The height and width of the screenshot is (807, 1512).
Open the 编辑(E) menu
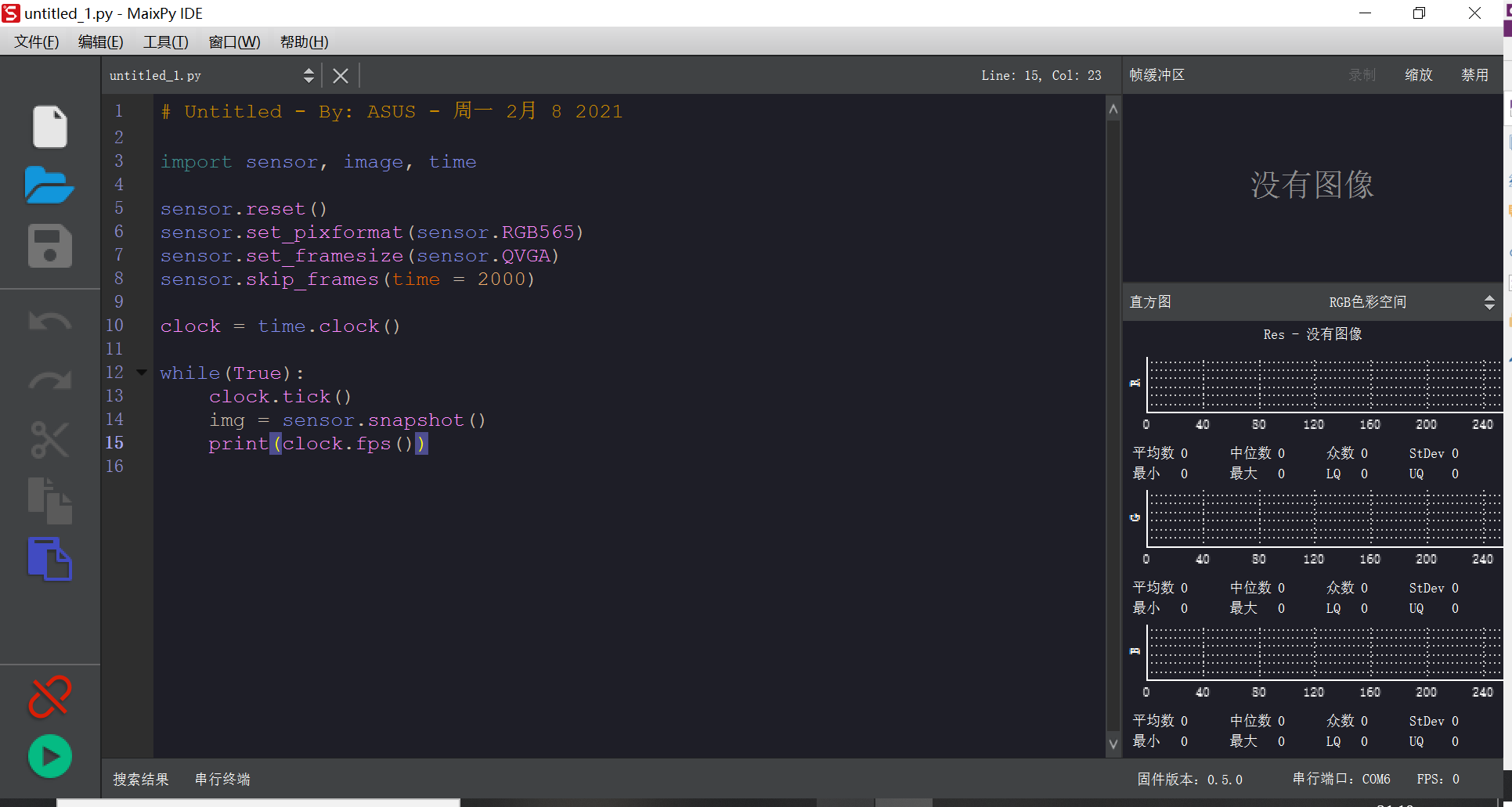point(100,41)
